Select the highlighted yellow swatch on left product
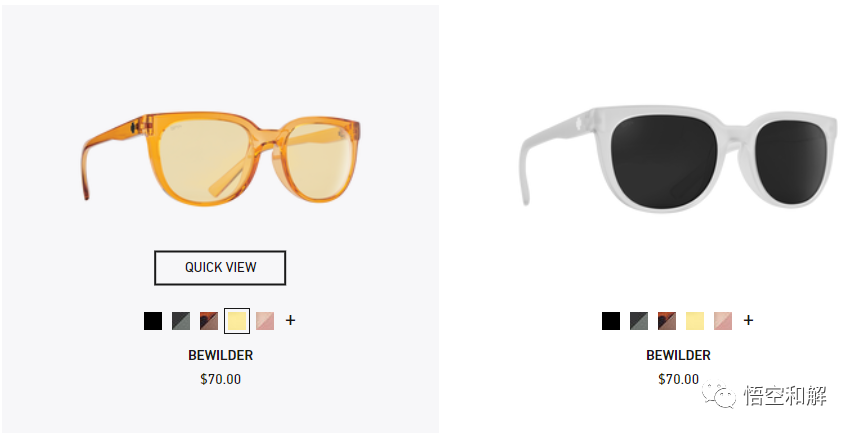 [237, 321]
